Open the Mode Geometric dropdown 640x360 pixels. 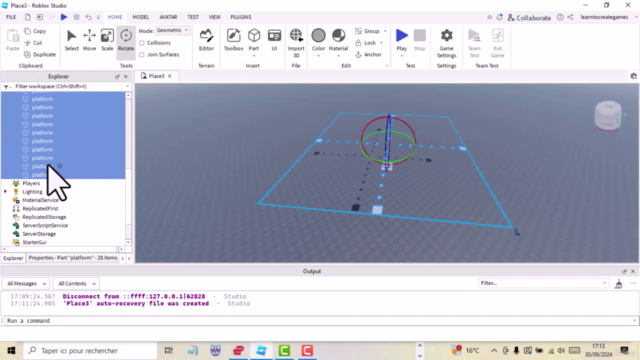(x=173, y=30)
